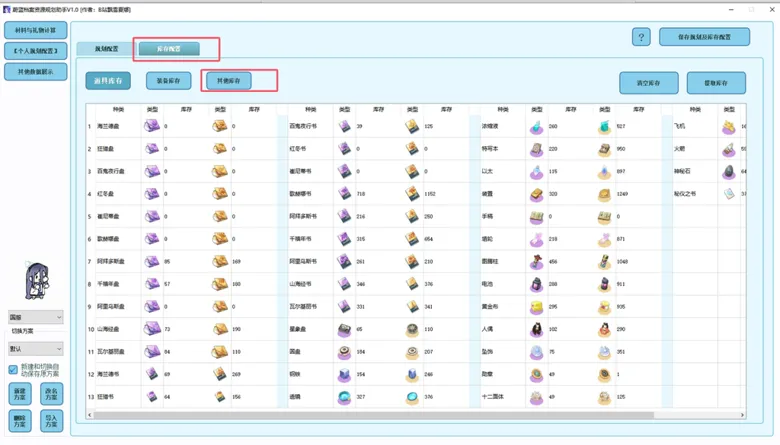780x445 pixels.
Task: Select the 山海经盘 row label
Action: (x=107, y=329)
